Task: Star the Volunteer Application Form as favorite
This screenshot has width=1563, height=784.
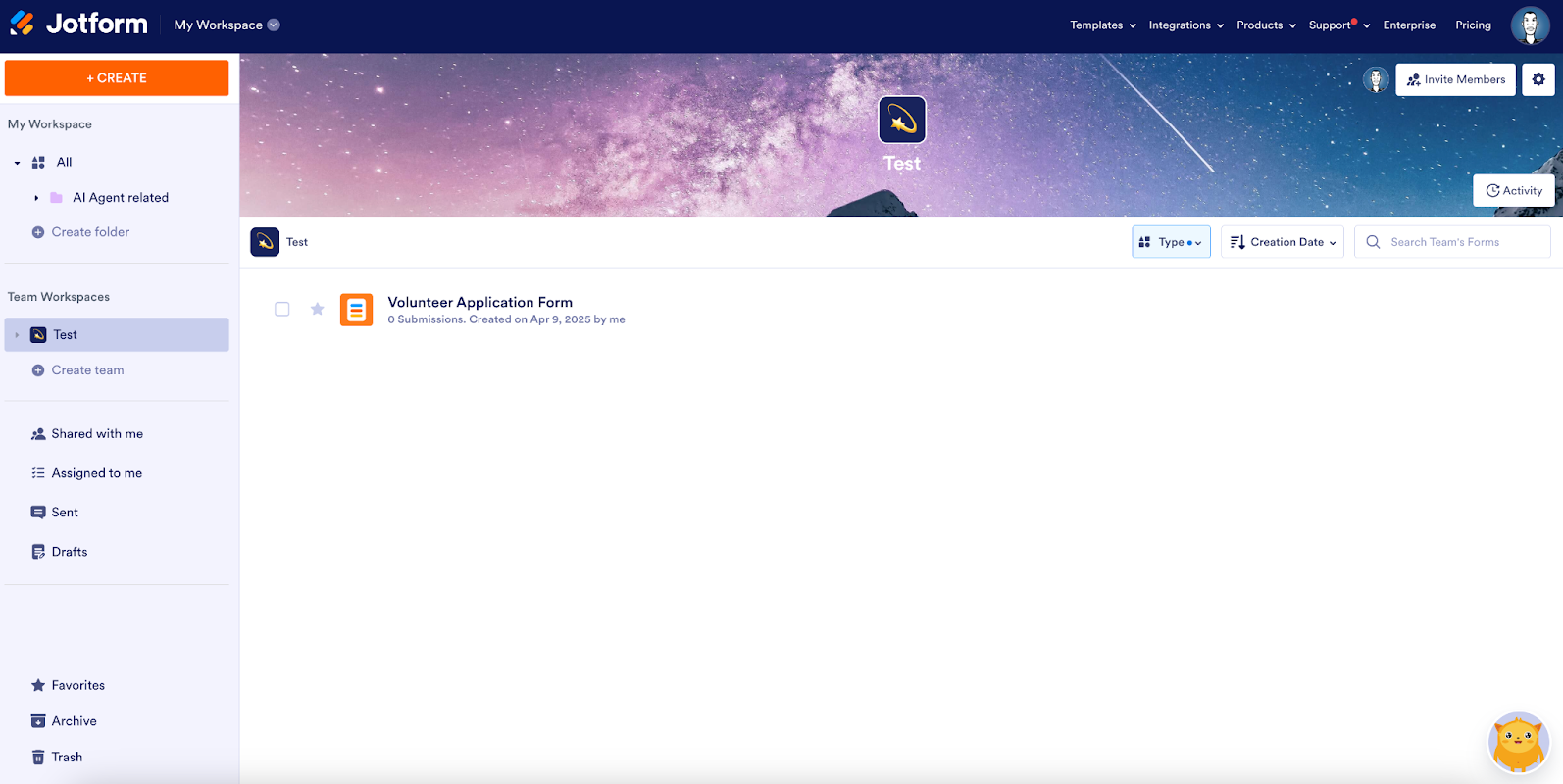Action: pos(317,309)
